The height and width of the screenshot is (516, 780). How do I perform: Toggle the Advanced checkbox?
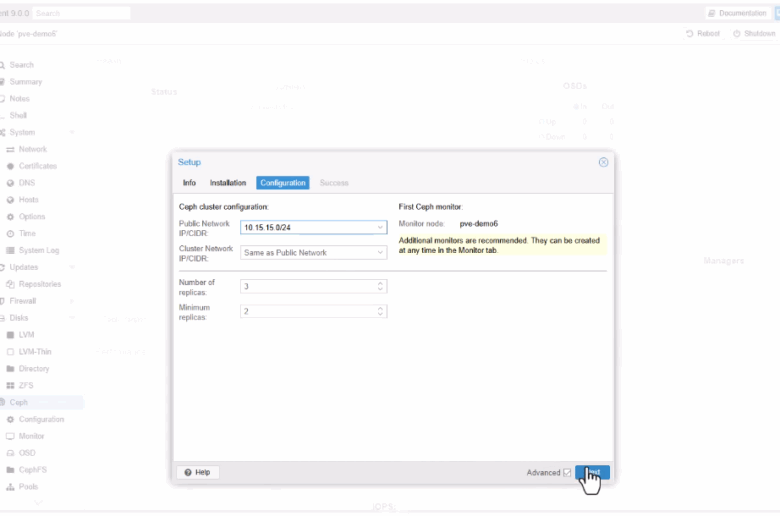pyautogui.click(x=567, y=472)
